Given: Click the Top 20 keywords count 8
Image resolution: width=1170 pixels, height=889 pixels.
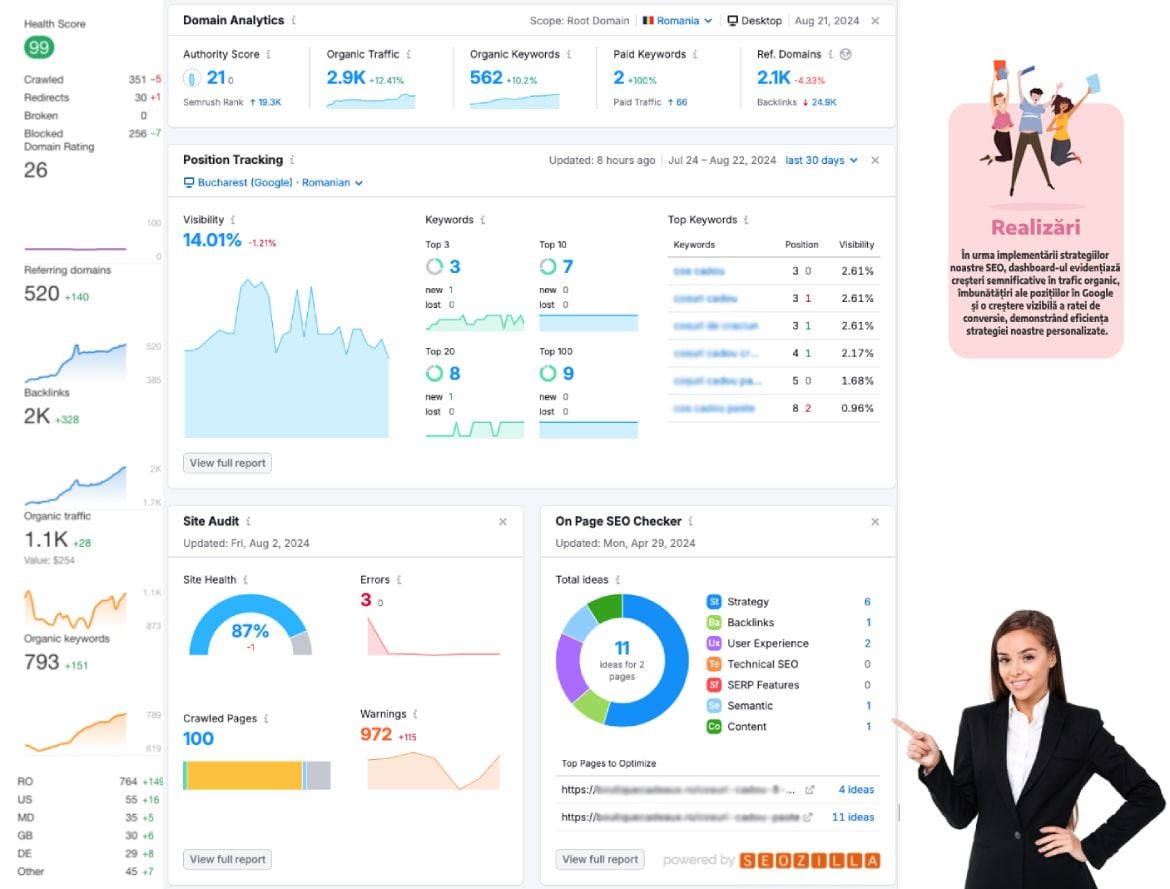Looking at the screenshot, I should pos(454,373).
